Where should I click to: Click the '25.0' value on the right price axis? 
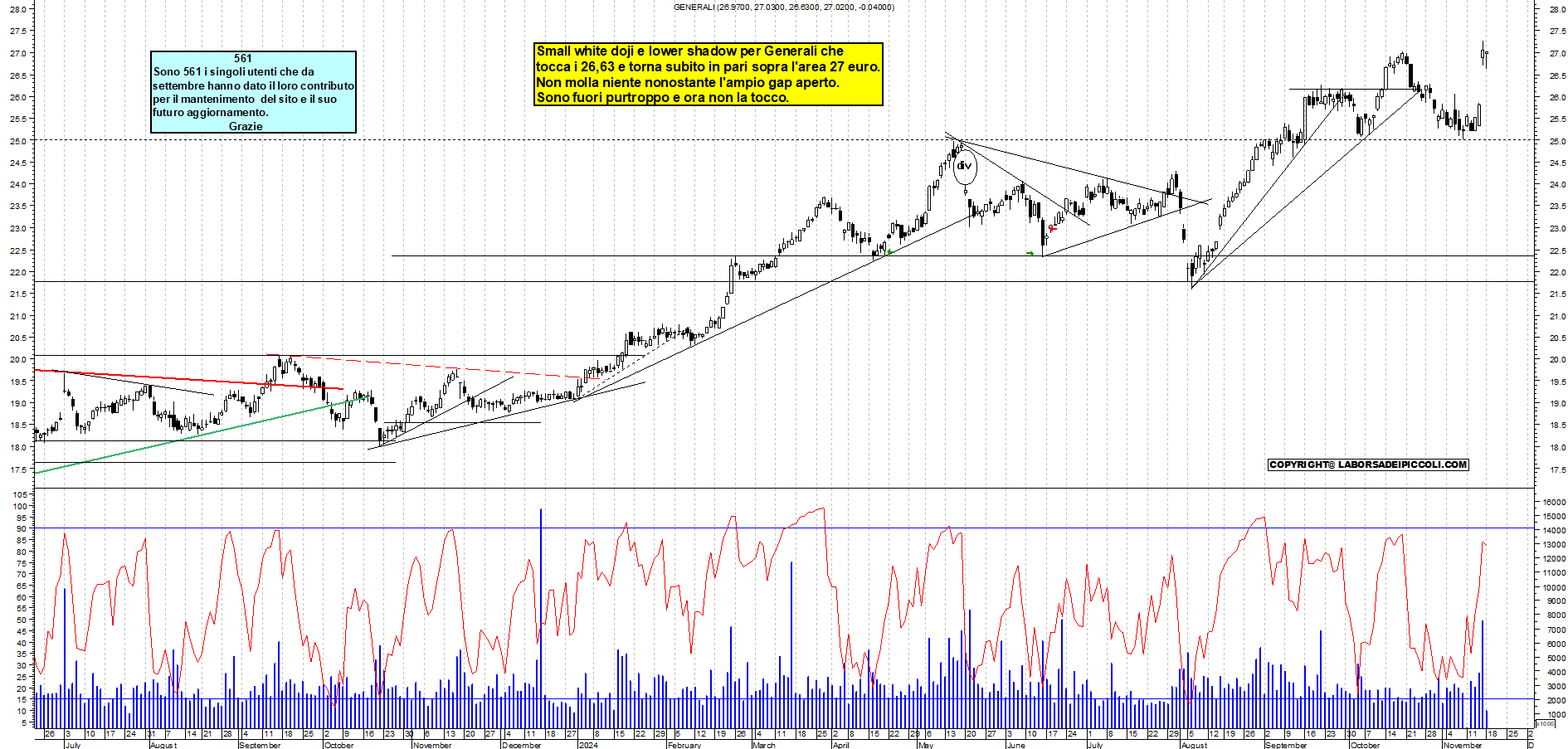coord(1557,141)
